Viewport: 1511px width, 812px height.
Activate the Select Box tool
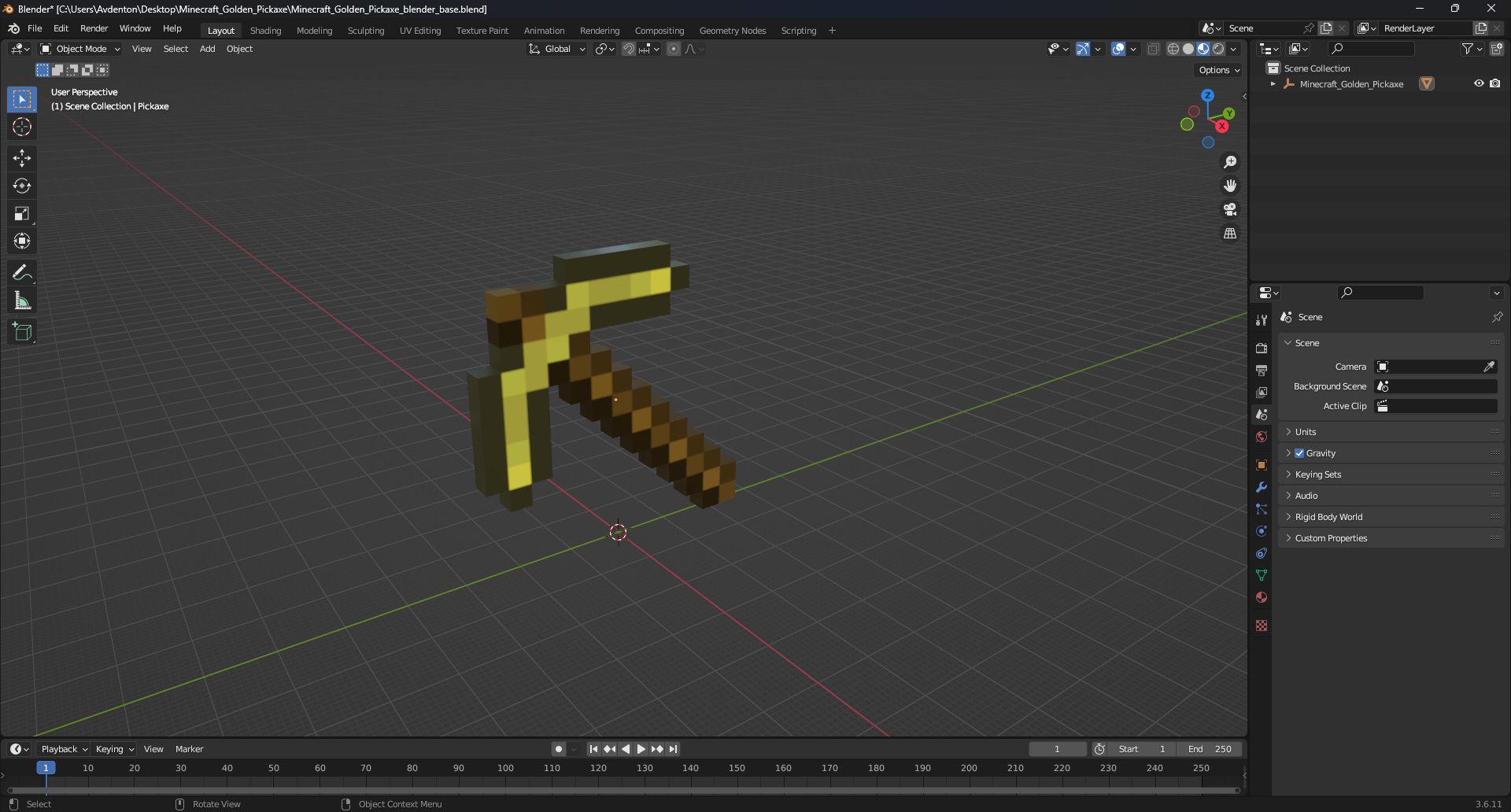click(x=22, y=99)
